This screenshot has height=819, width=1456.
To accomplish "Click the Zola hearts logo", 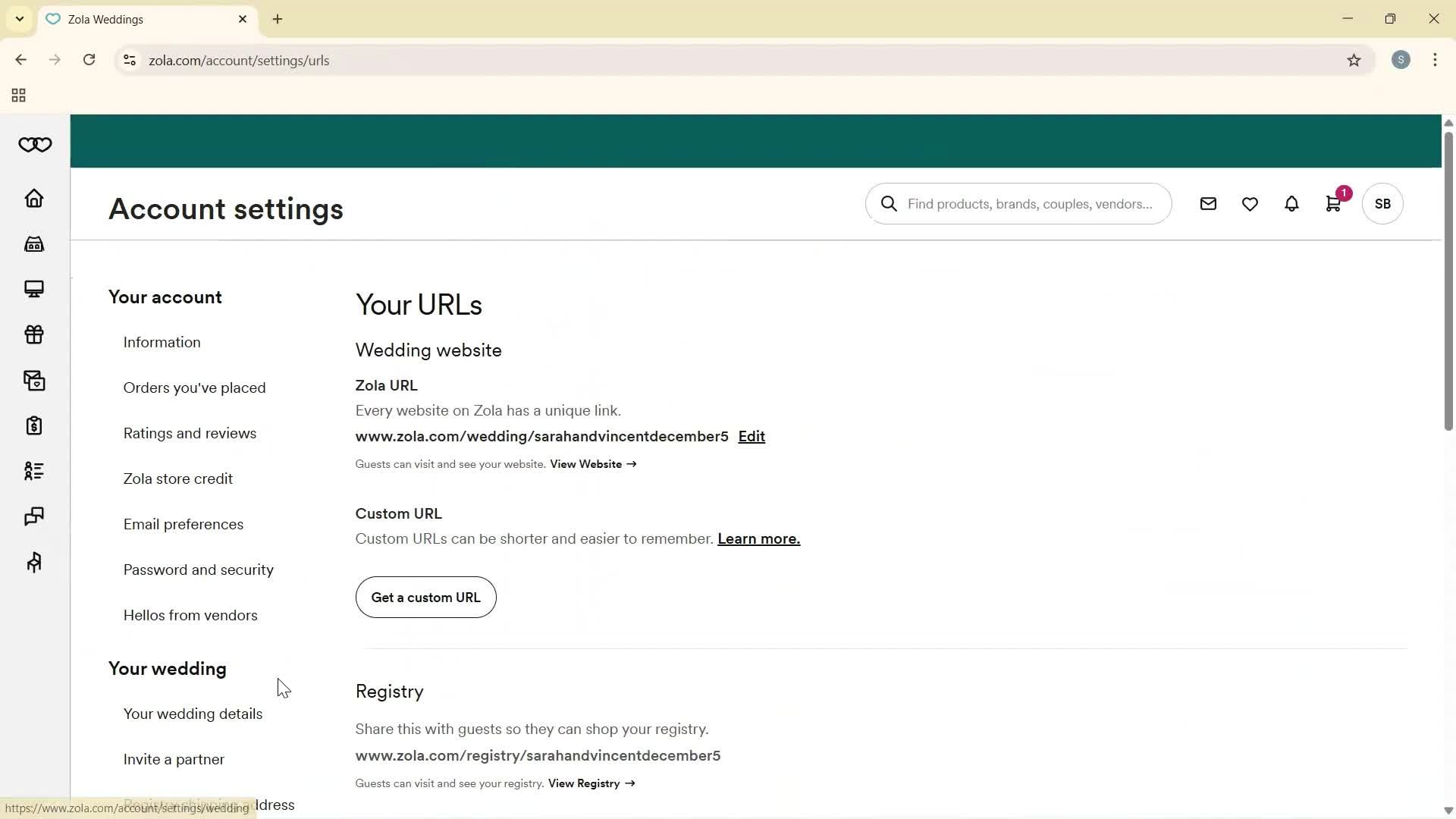I will click(34, 144).
